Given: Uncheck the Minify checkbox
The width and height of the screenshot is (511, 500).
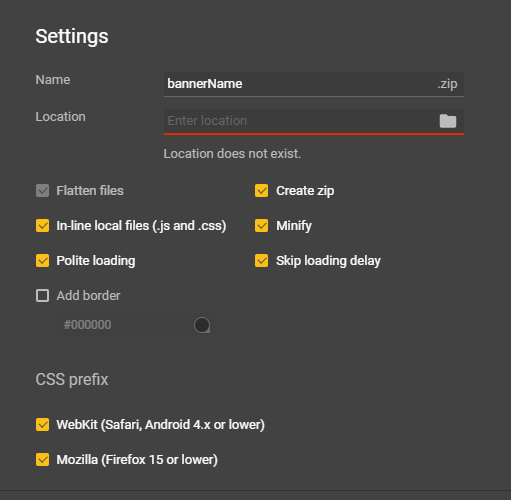Looking at the screenshot, I should tap(261, 226).
